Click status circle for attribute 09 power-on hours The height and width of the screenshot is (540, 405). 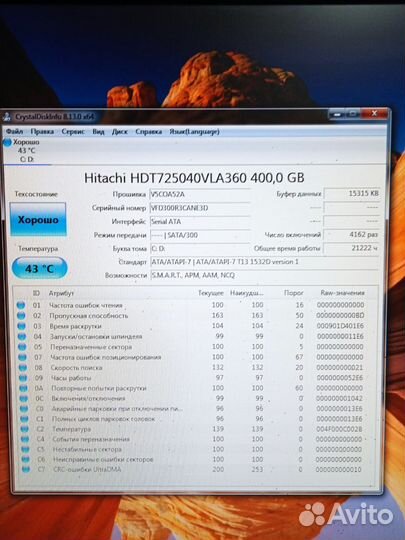(23, 378)
